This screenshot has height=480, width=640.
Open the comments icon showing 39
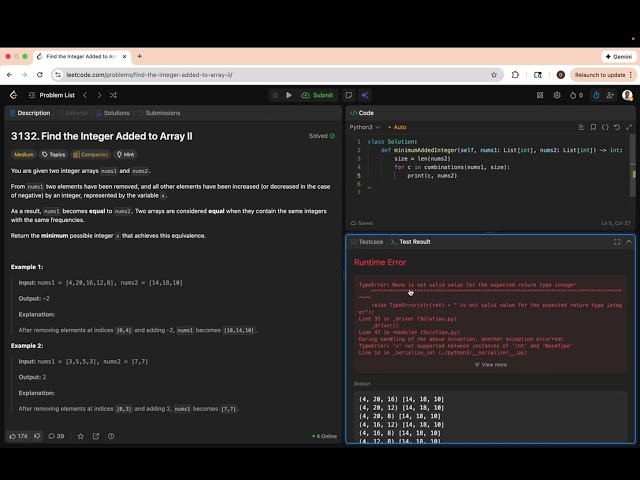(x=57, y=436)
